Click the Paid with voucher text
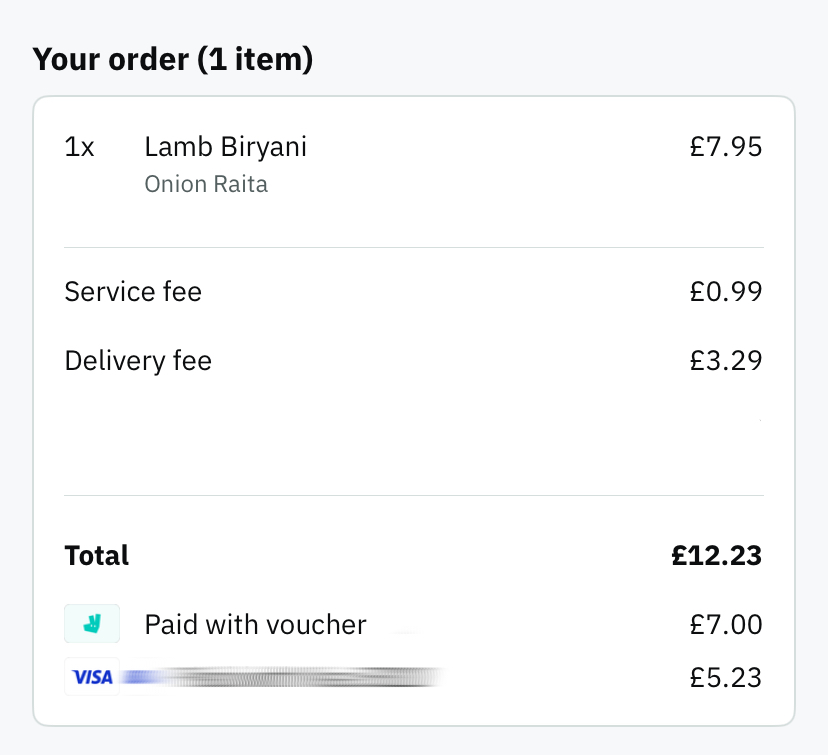This screenshot has height=755, width=828. [x=256, y=625]
